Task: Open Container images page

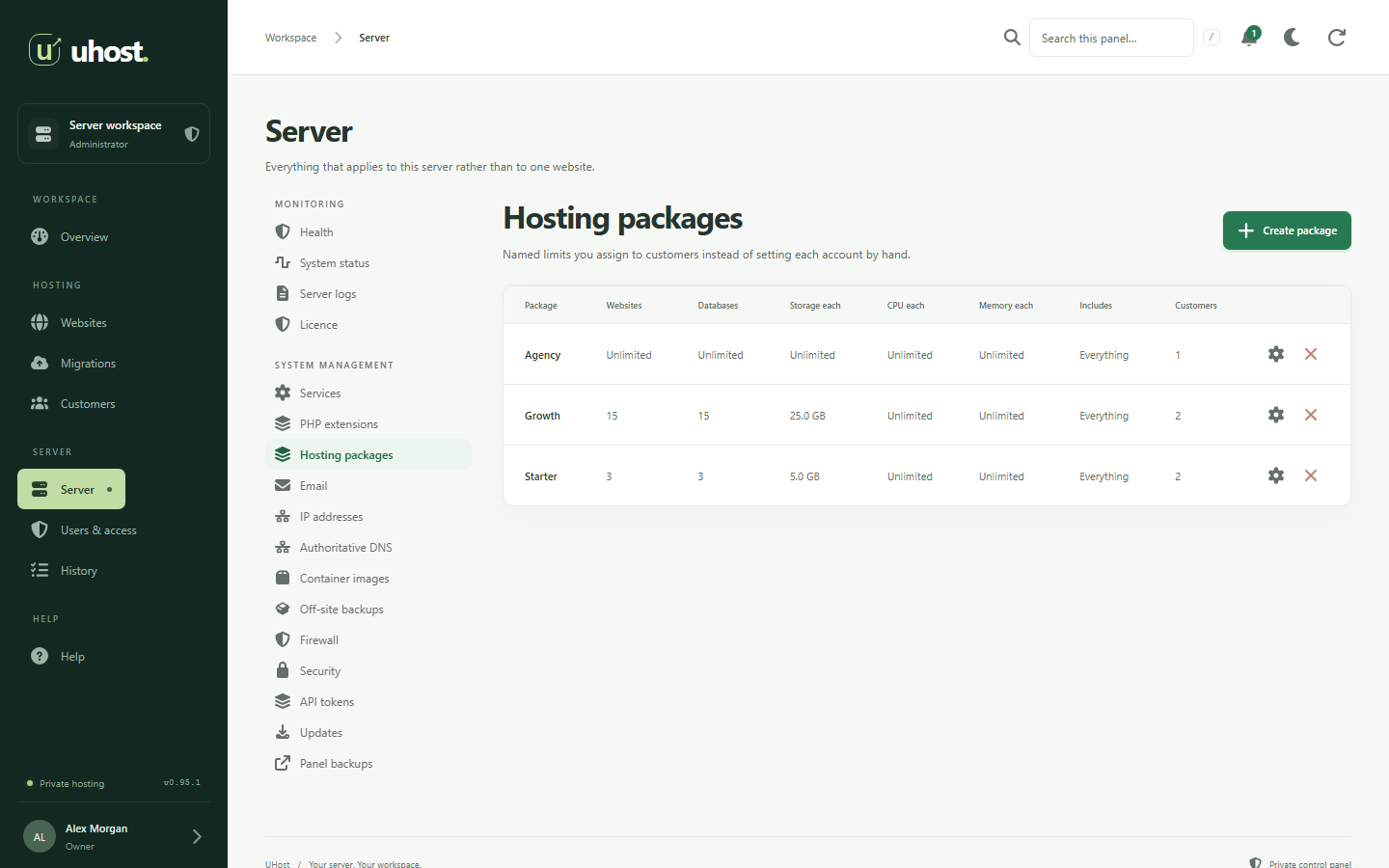Action: coord(368,579)
